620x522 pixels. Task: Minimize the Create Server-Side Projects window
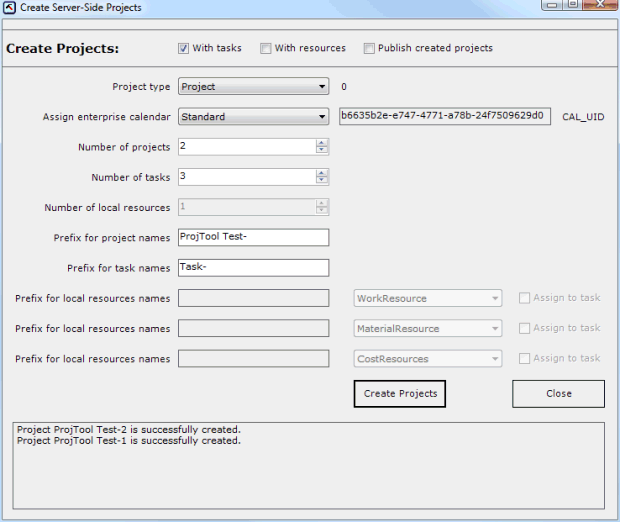pyautogui.click(x=552, y=5)
